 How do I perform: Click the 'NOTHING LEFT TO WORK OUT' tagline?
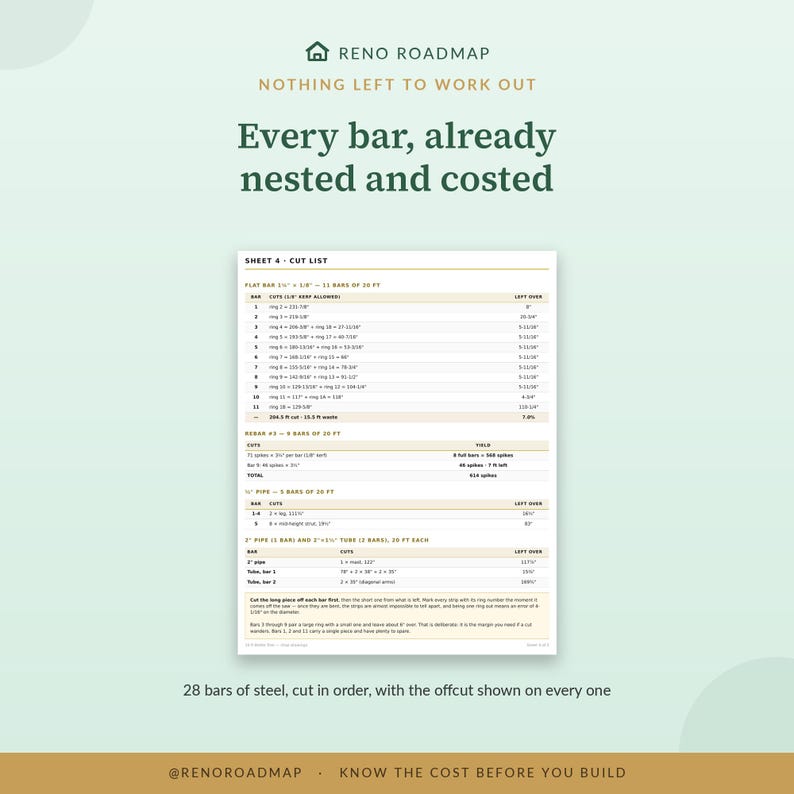(397, 84)
